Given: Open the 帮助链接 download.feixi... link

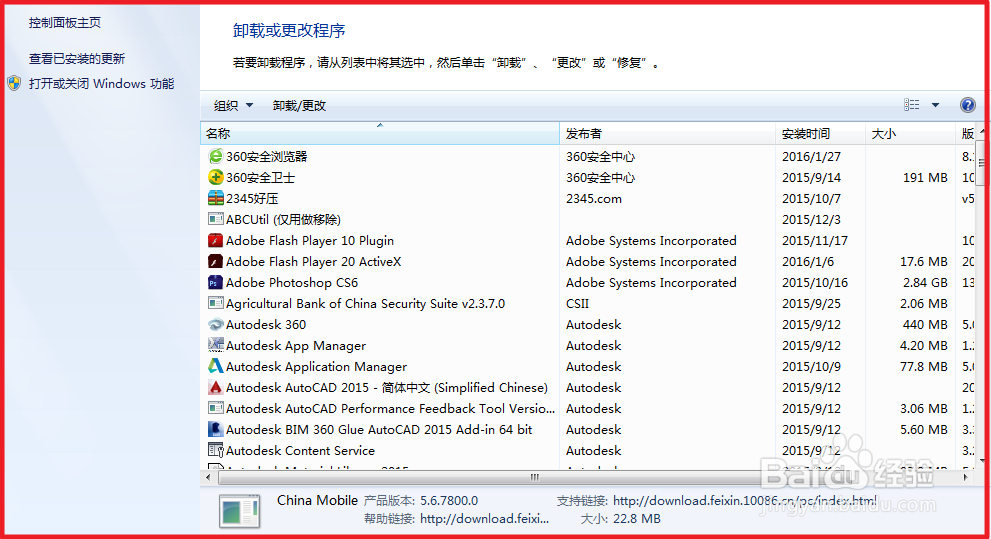Looking at the screenshot, I should pos(484,519).
